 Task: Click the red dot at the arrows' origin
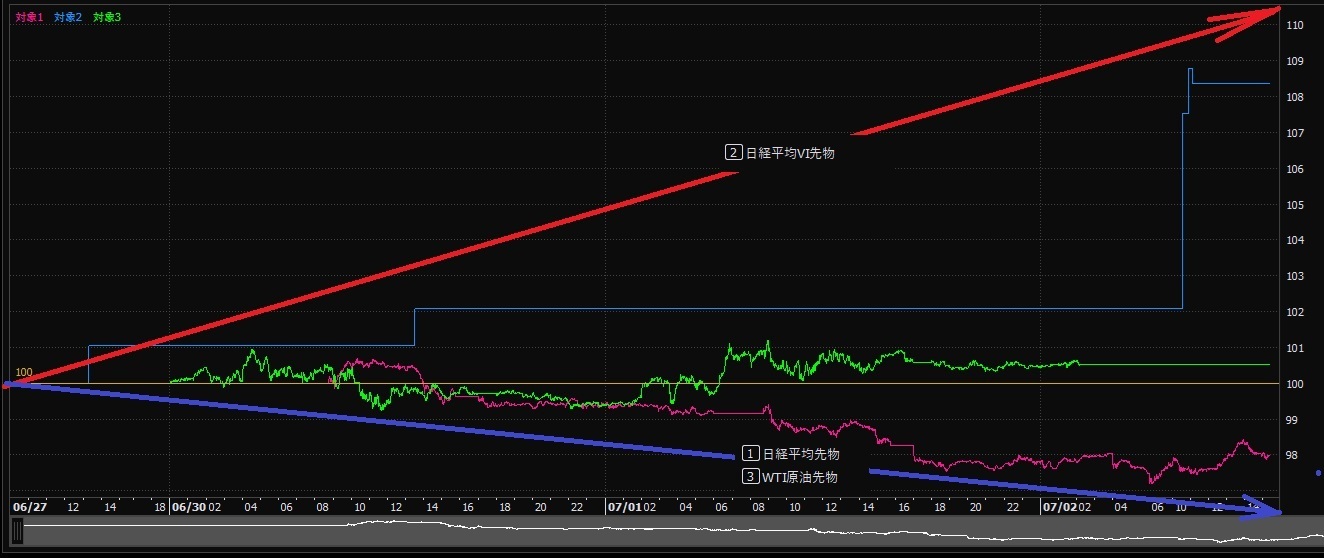tap(6, 384)
